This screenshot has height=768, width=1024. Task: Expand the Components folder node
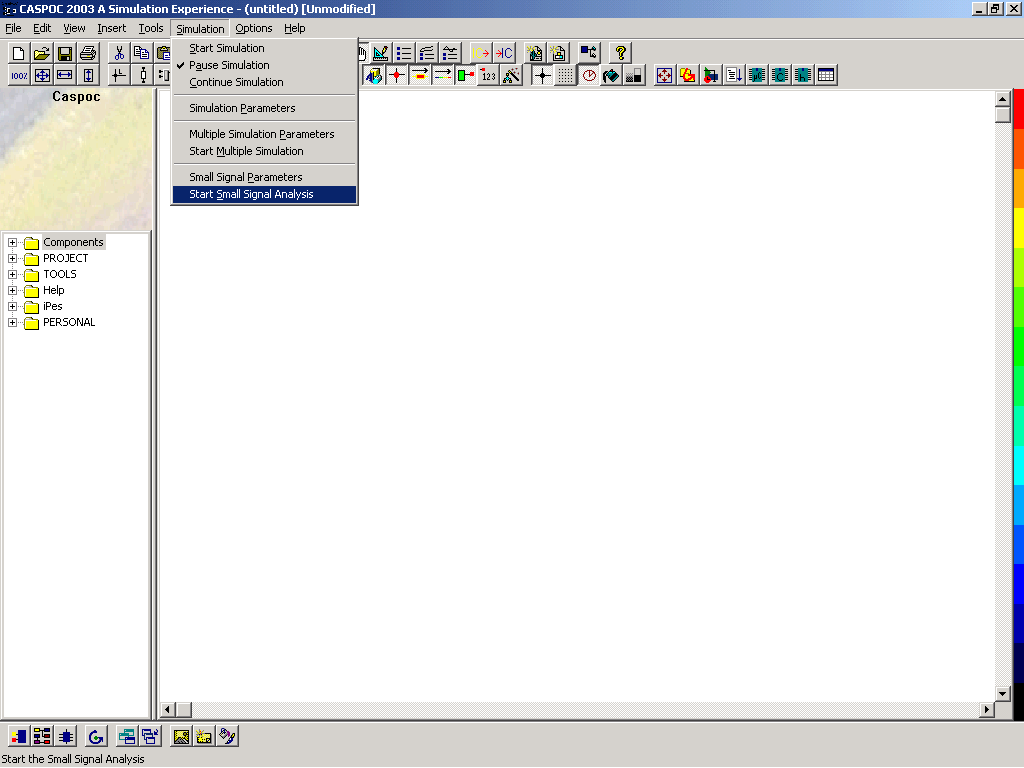12,242
